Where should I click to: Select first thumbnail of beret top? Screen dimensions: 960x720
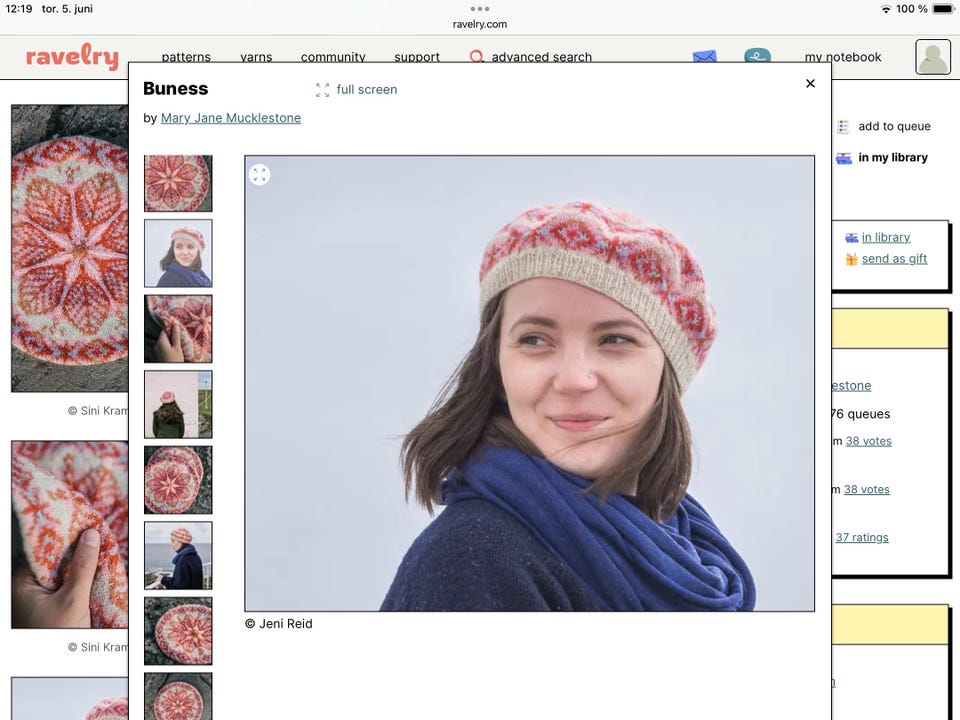(178, 183)
